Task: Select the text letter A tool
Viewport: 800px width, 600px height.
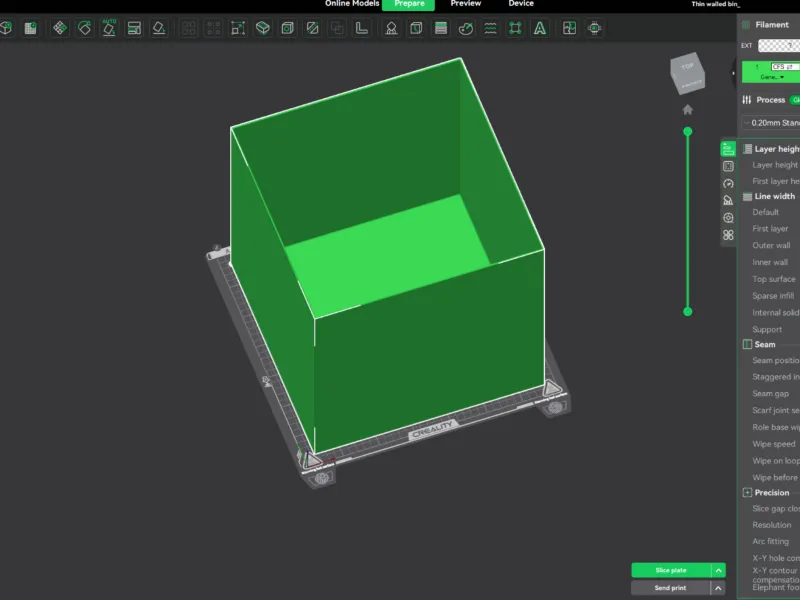Action: pyautogui.click(x=540, y=28)
